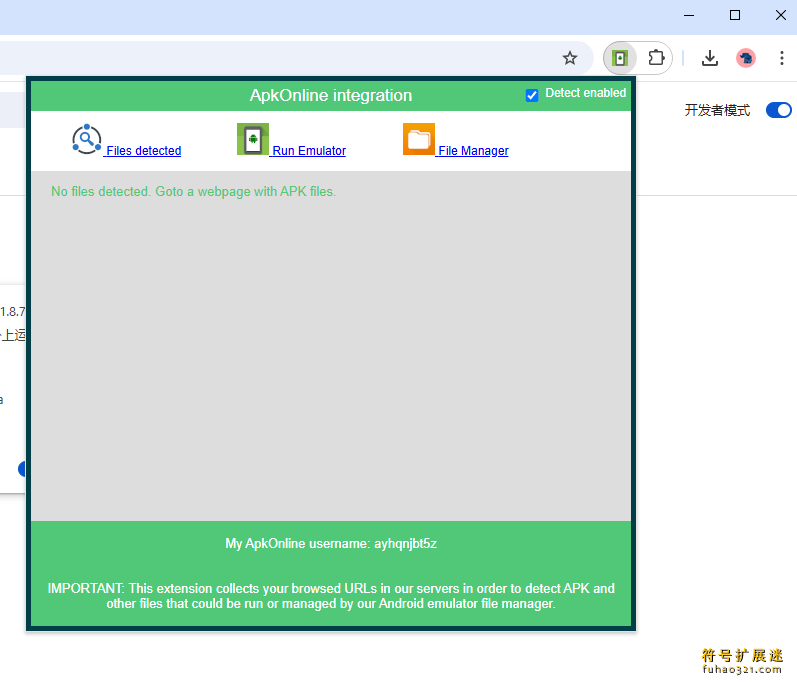Click the IMPORTANT URL collection notice text
The width and height of the screenshot is (797, 684).
[331, 596]
